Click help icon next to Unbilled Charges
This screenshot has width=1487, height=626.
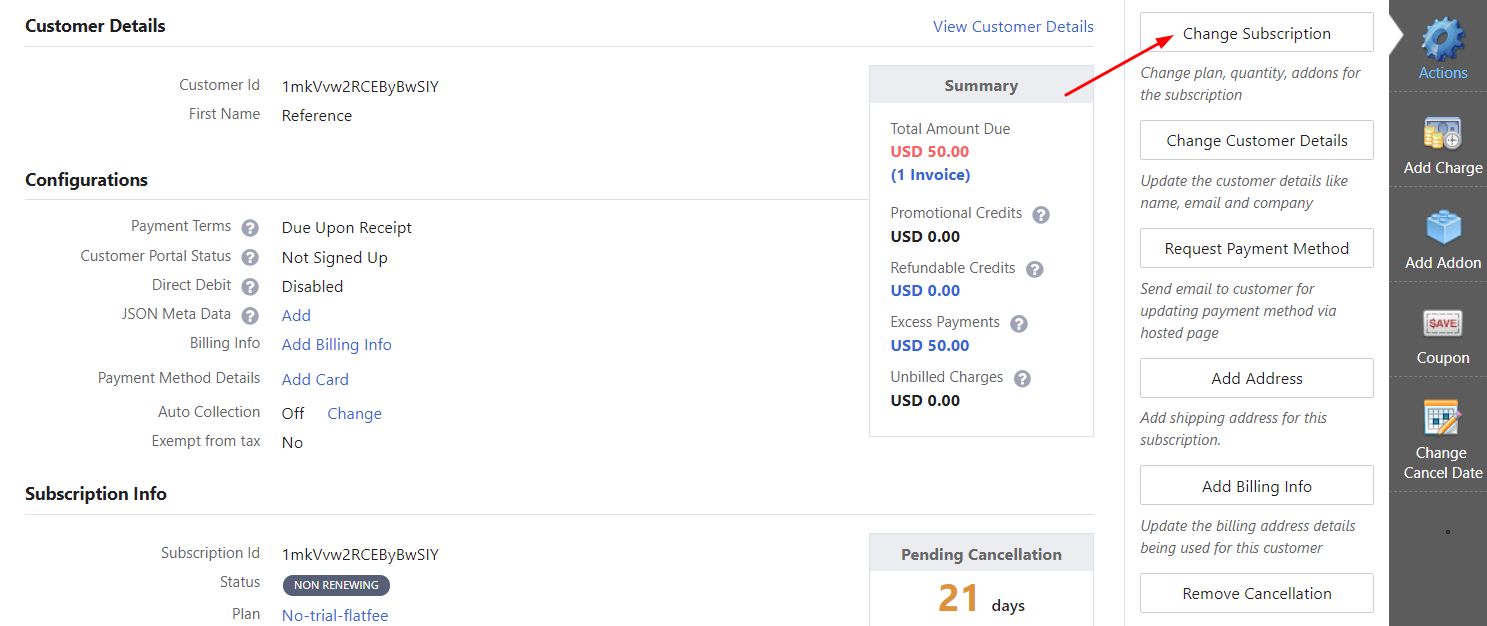click(x=1022, y=379)
